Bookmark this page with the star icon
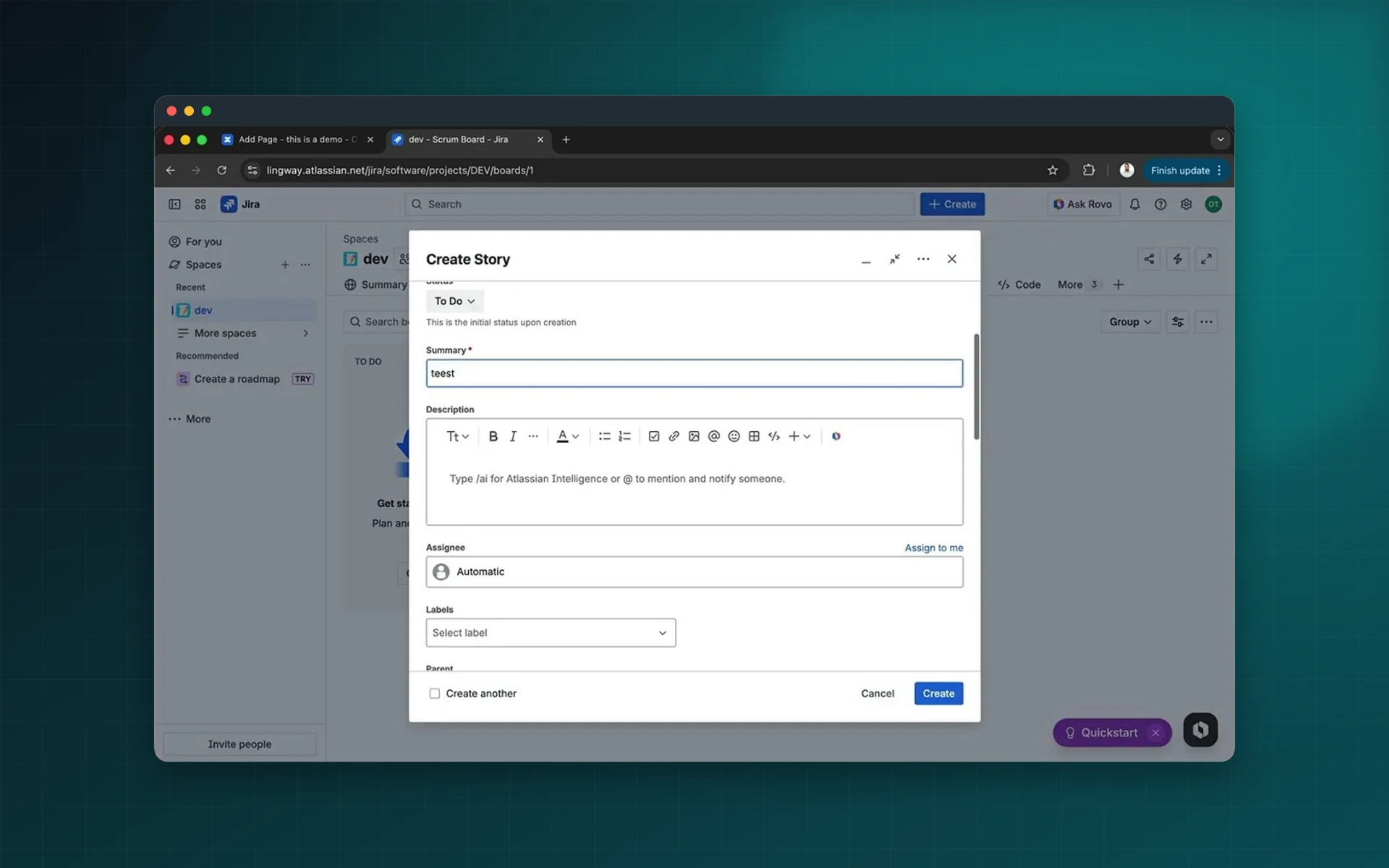Viewport: 1389px width, 868px height. coord(1053,170)
